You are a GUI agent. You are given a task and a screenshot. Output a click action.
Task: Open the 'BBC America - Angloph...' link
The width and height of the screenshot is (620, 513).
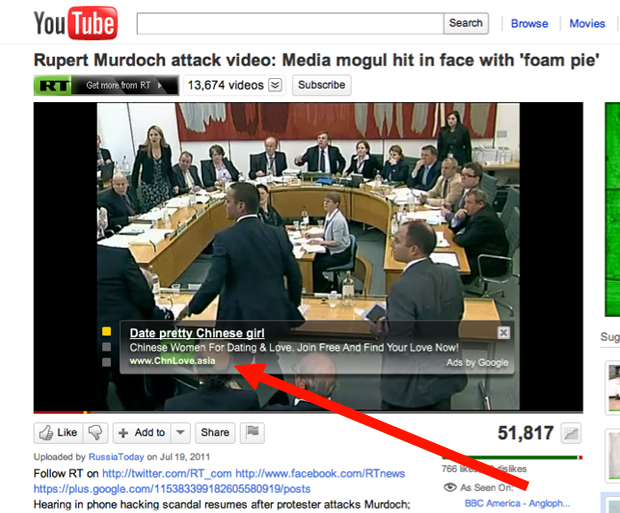click(517, 503)
